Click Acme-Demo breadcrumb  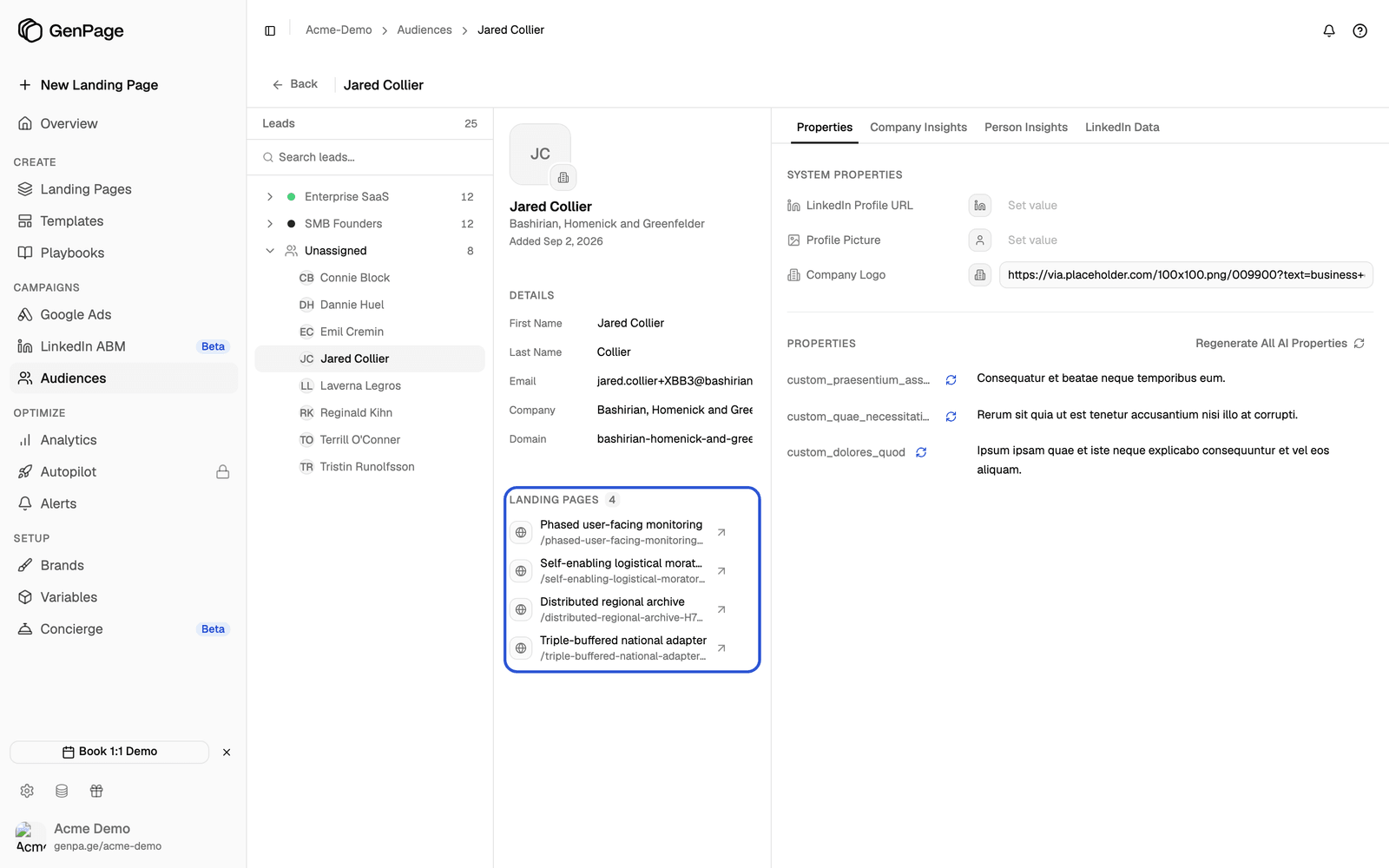[x=339, y=30]
